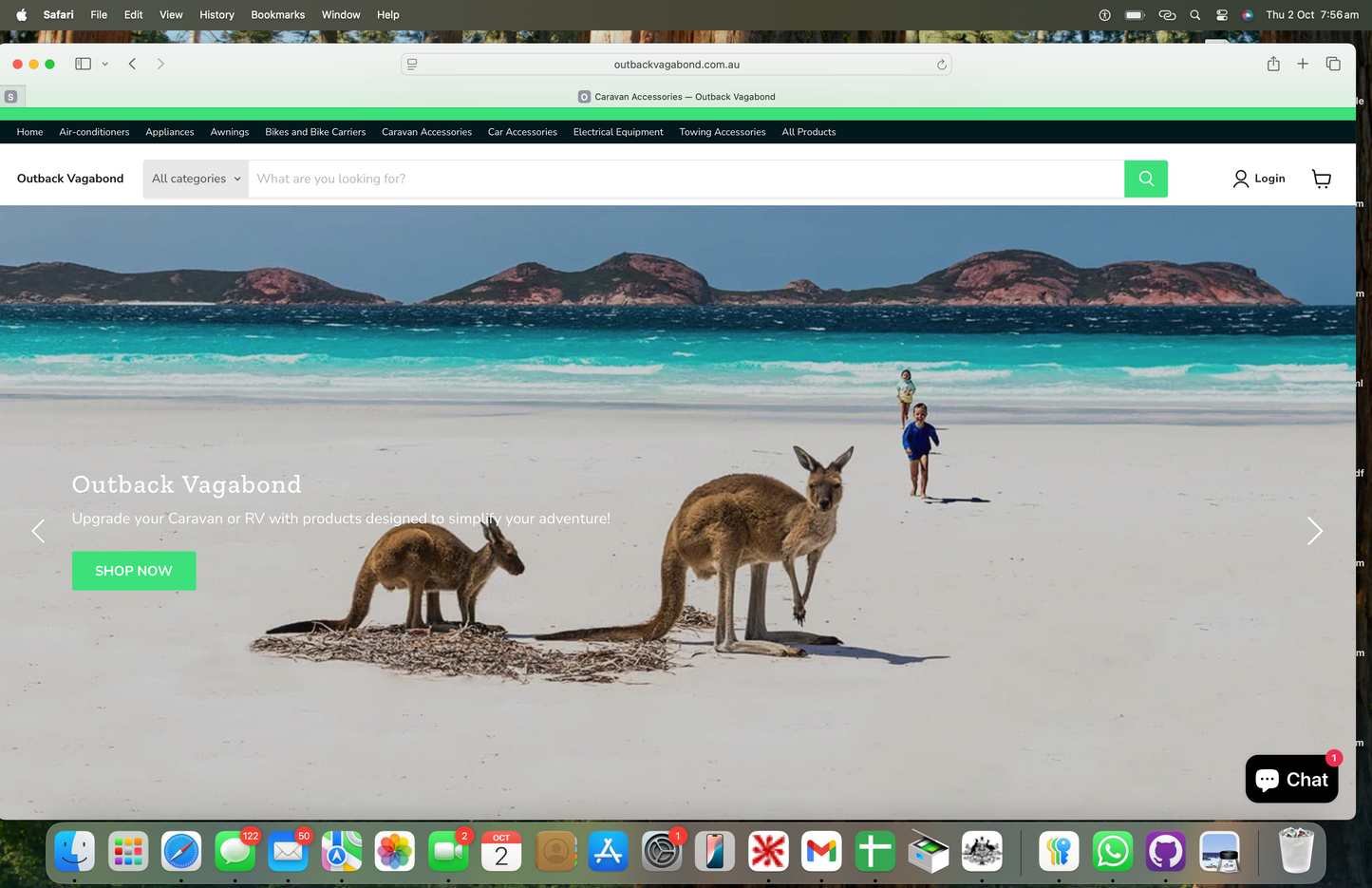Click the Login link
The width and height of the screenshot is (1372, 888).
click(x=1259, y=179)
